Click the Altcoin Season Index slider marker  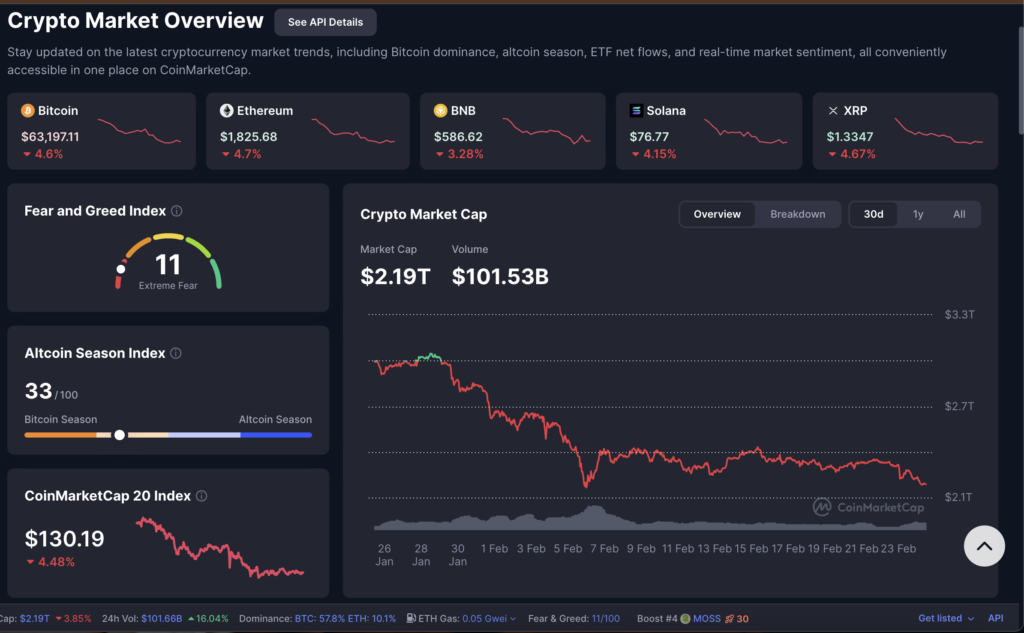point(120,435)
